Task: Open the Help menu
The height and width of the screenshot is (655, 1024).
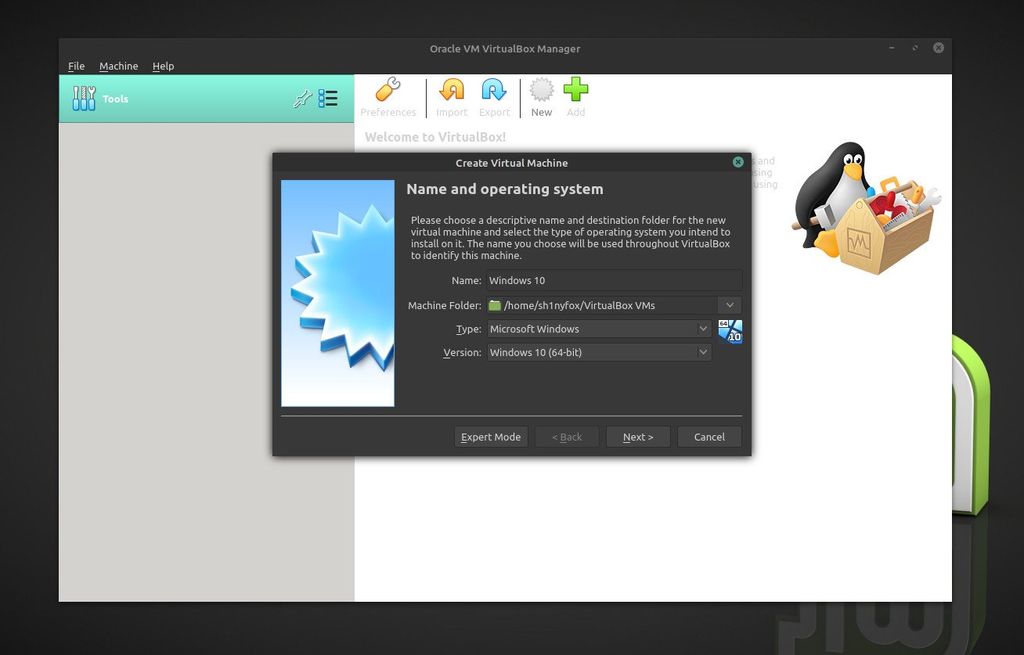Action: coord(163,66)
